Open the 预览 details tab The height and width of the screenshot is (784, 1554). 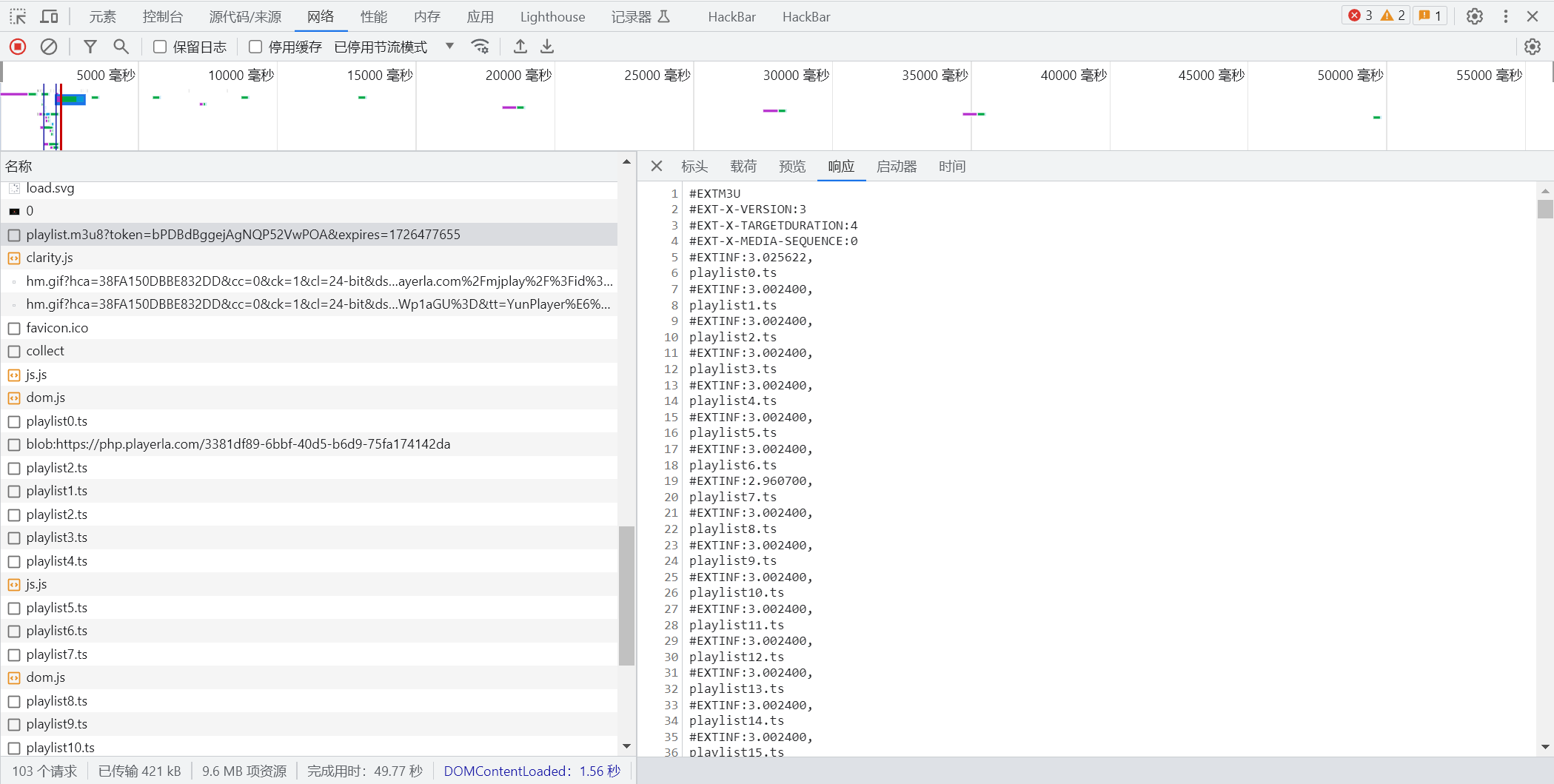[792, 167]
